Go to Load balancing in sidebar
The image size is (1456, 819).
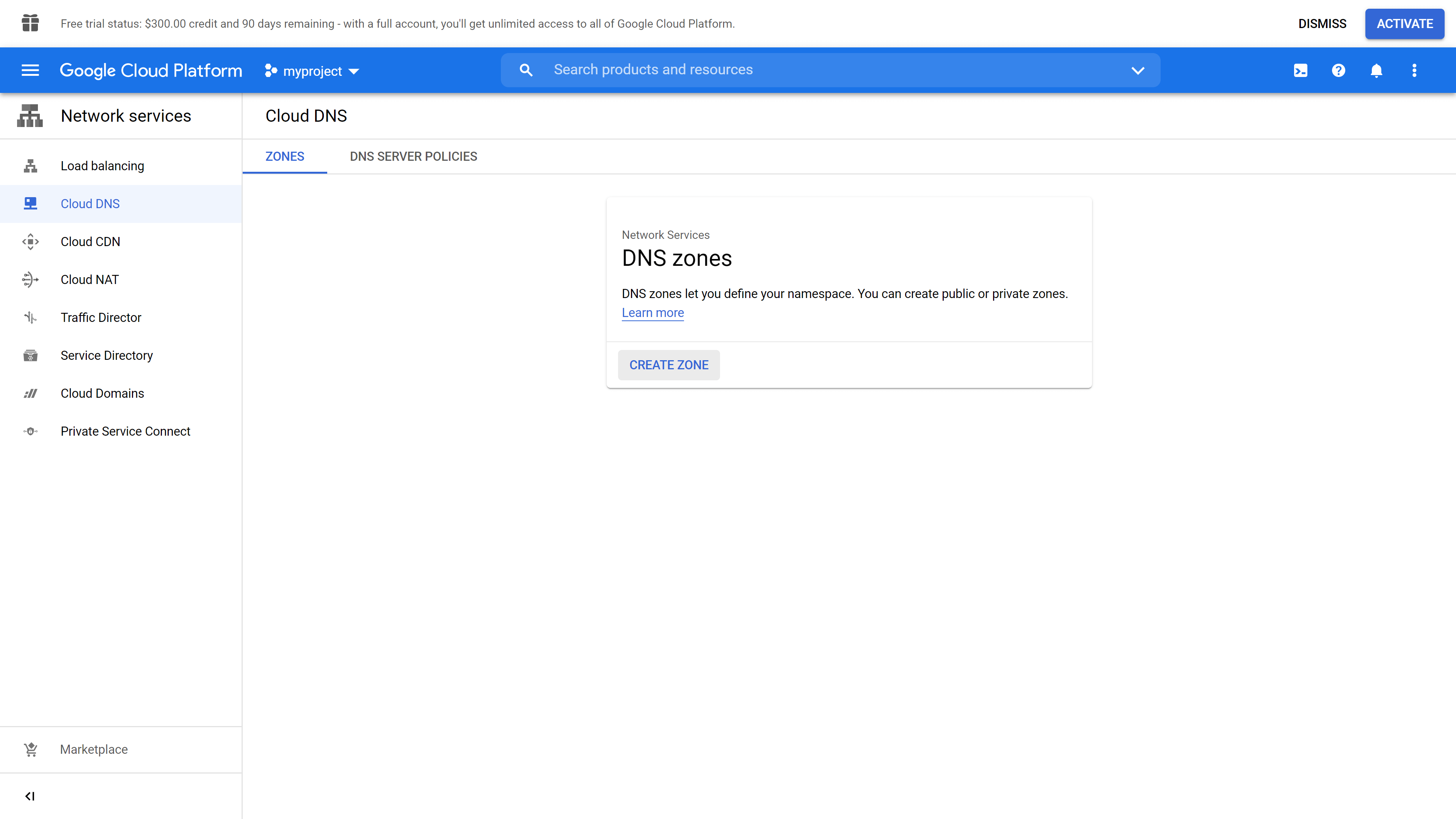click(102, 166)
